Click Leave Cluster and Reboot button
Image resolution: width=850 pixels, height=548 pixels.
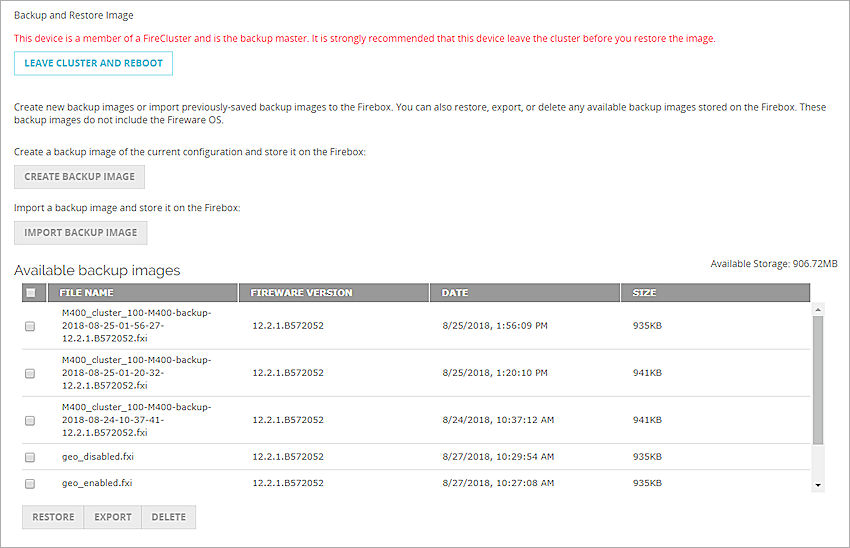tap(93, 63)
